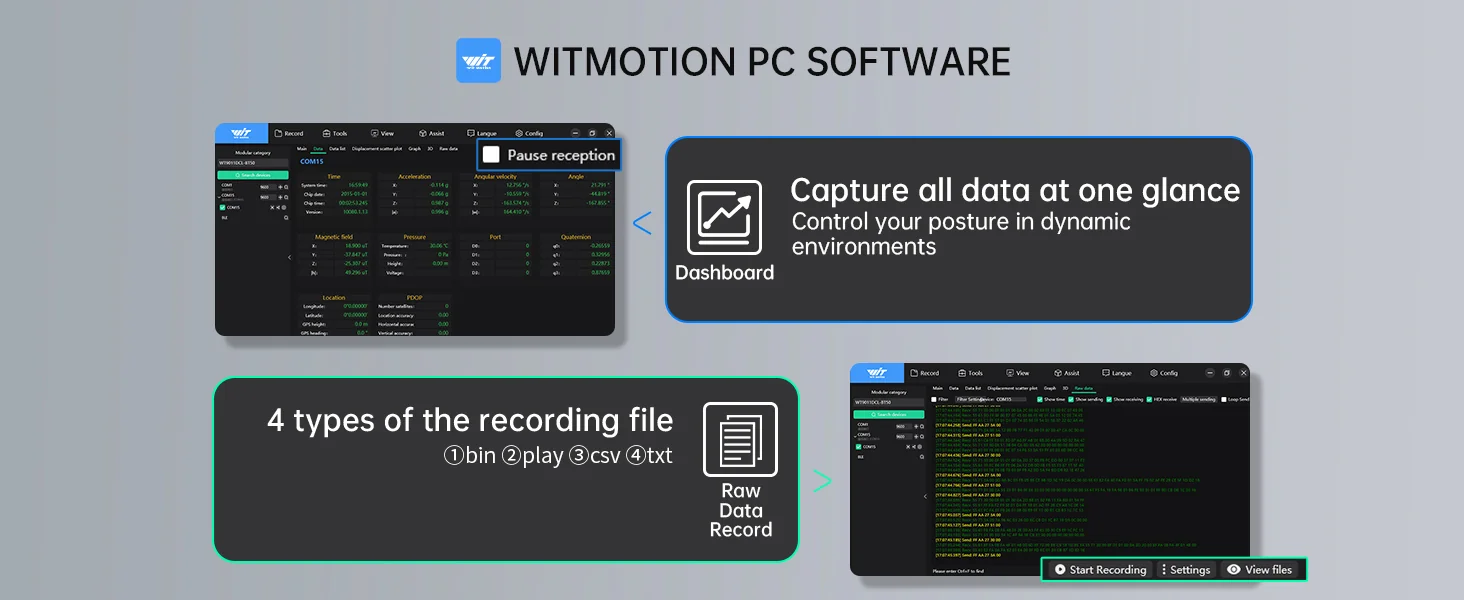This screenshot has height=600, width=1464.
Task: Open Tools menu in raw data window
Action: 970,373
